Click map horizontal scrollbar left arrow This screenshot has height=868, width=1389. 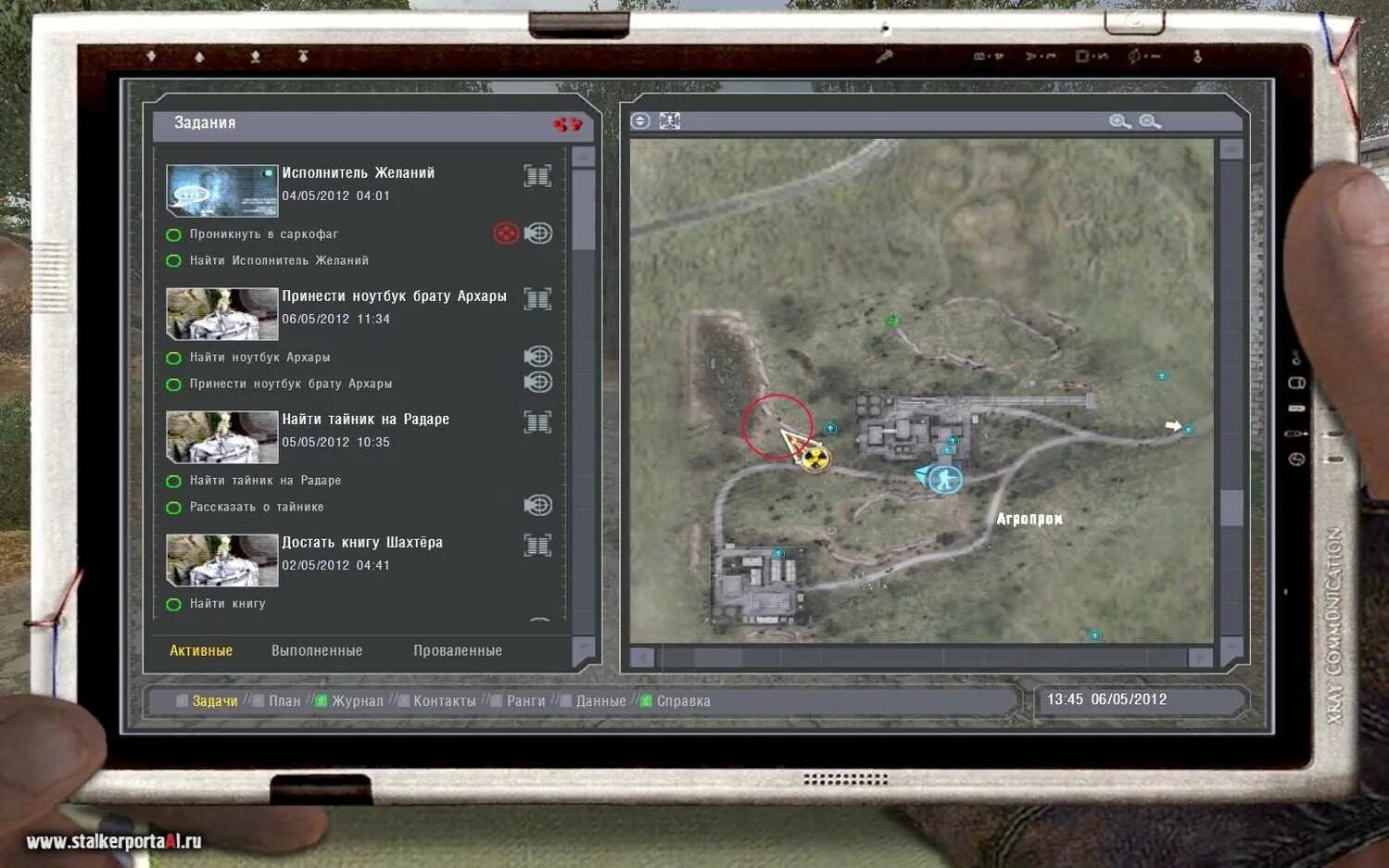coord(642,658)
